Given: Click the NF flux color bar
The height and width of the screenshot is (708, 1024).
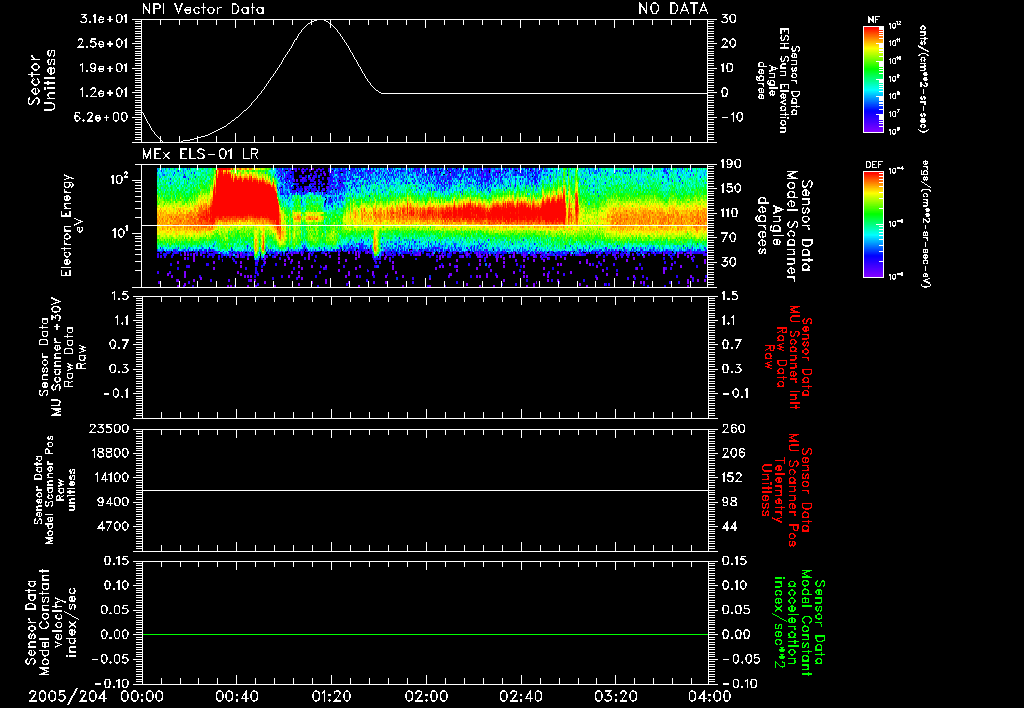Looking at the screenshot, I should click(x=873, y=79).
